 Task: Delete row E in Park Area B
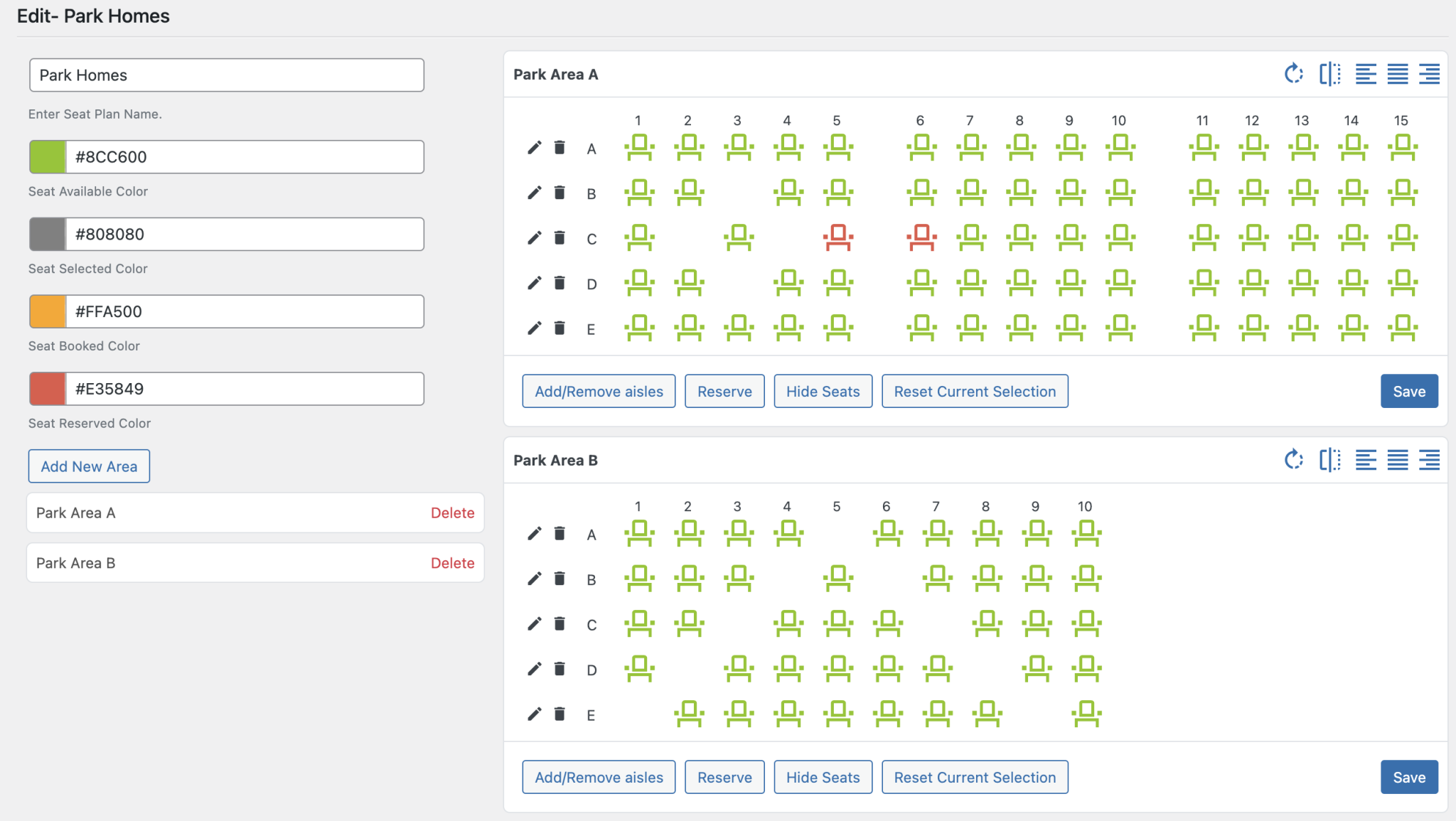click(x=560, y=714)
